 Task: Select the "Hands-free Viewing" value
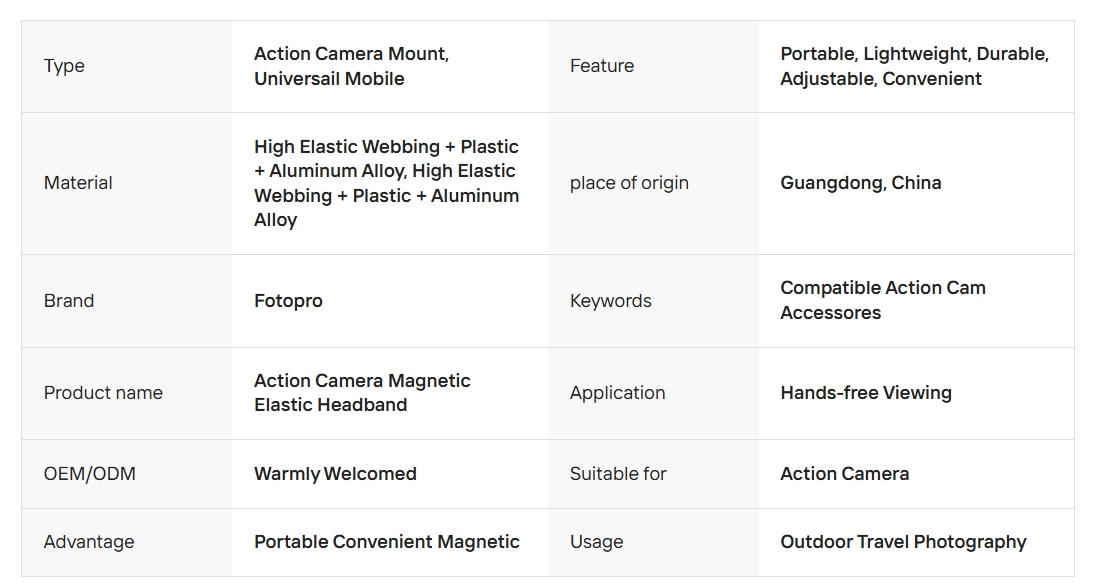coord(865,393)
